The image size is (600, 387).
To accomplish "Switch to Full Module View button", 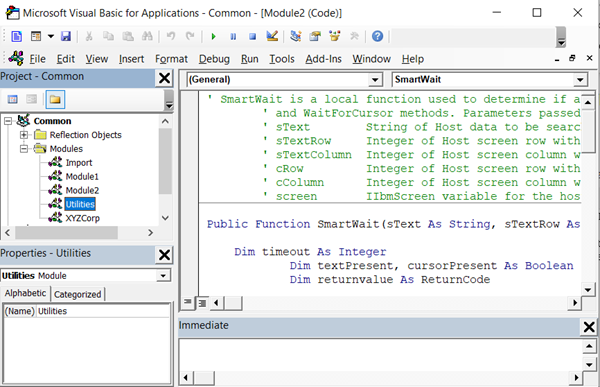I will click(x=202, y=303).
